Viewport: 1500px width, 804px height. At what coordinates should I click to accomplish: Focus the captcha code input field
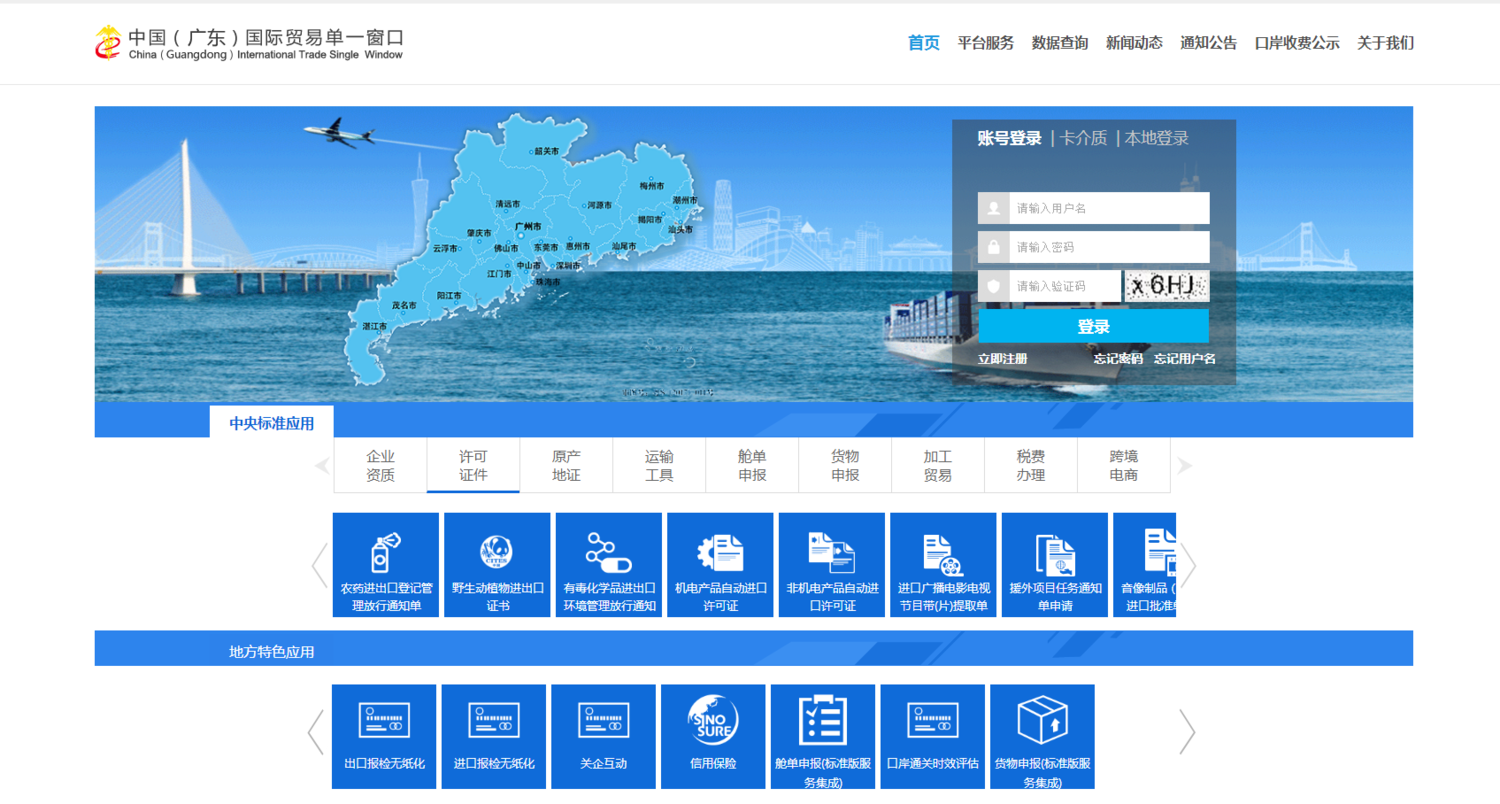(x=1065, y=286)
